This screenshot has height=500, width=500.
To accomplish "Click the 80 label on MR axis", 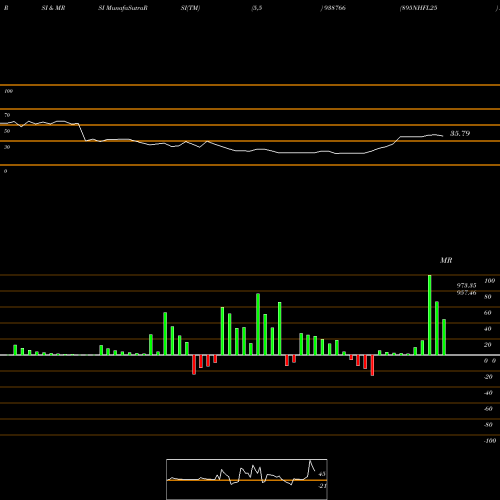I will click(488, 297).
